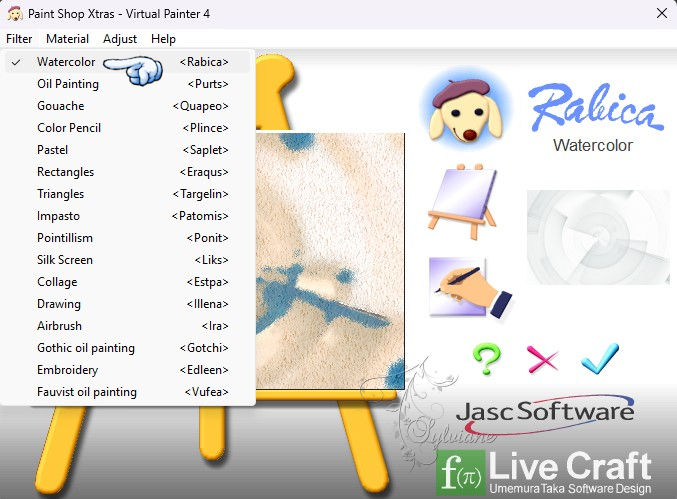Viewport: 677px width, 499px height.
Task: Close the Virtual Painter 4 window
Action: [661, 13]
